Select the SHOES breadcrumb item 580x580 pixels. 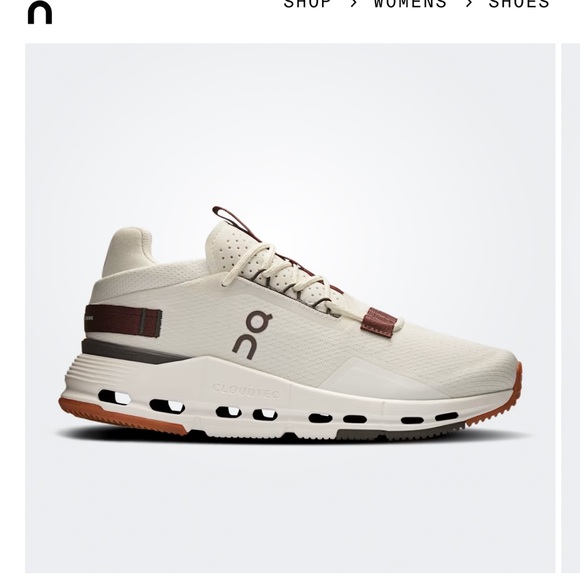tap(519, 4)
